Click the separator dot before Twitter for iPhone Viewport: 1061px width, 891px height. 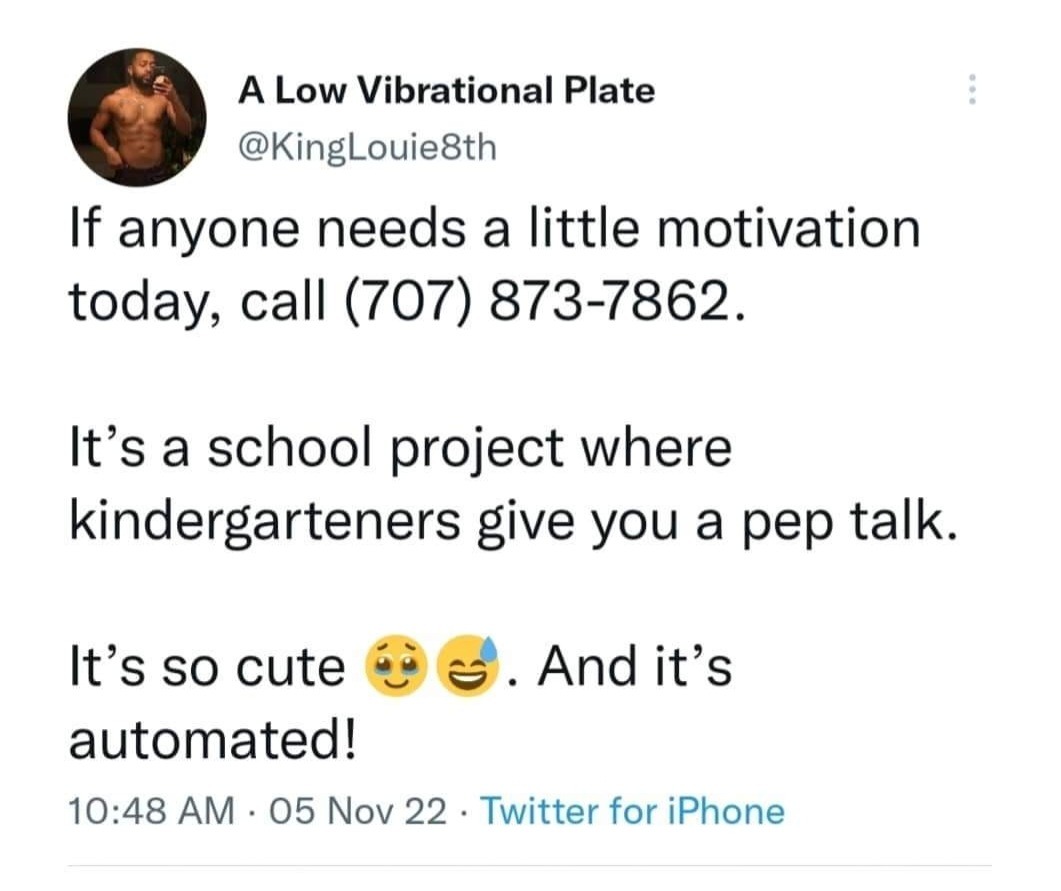462,813
